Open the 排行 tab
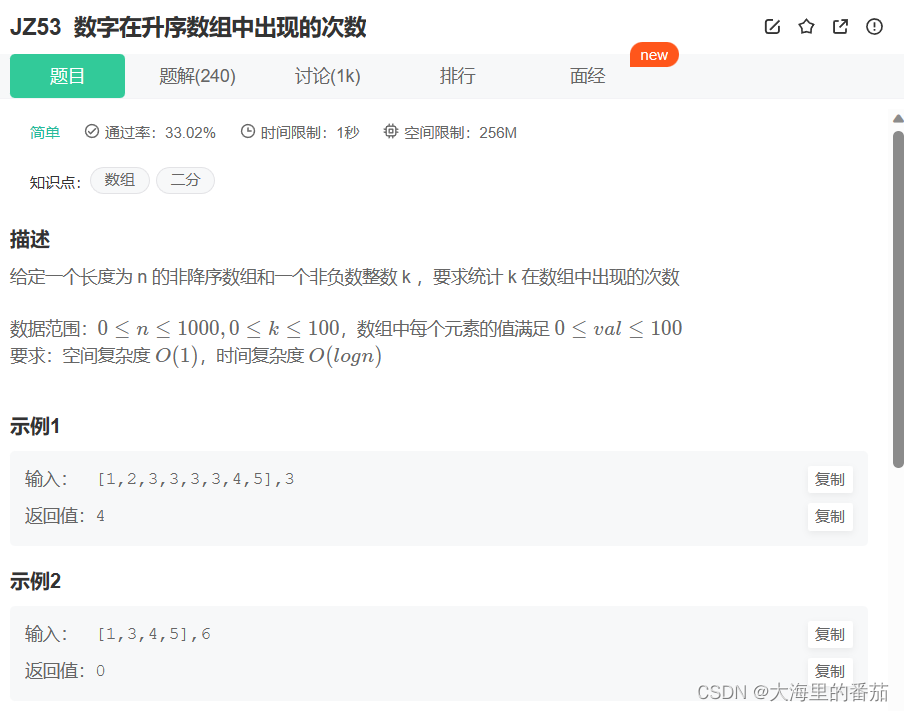The height and width of the screenshot is (711, 904). pos(458,76)
